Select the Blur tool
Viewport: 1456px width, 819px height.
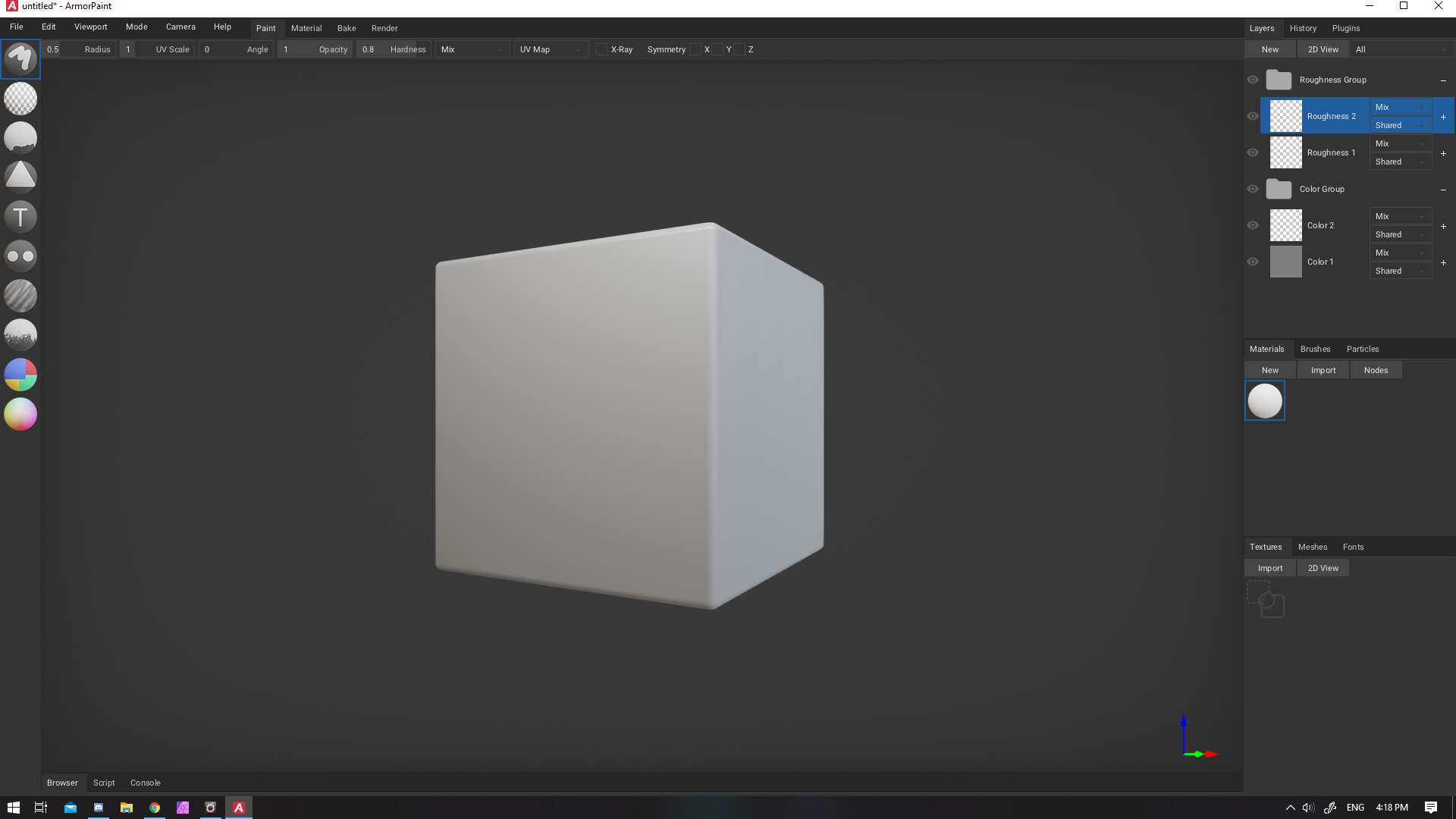tap(20, 296)
